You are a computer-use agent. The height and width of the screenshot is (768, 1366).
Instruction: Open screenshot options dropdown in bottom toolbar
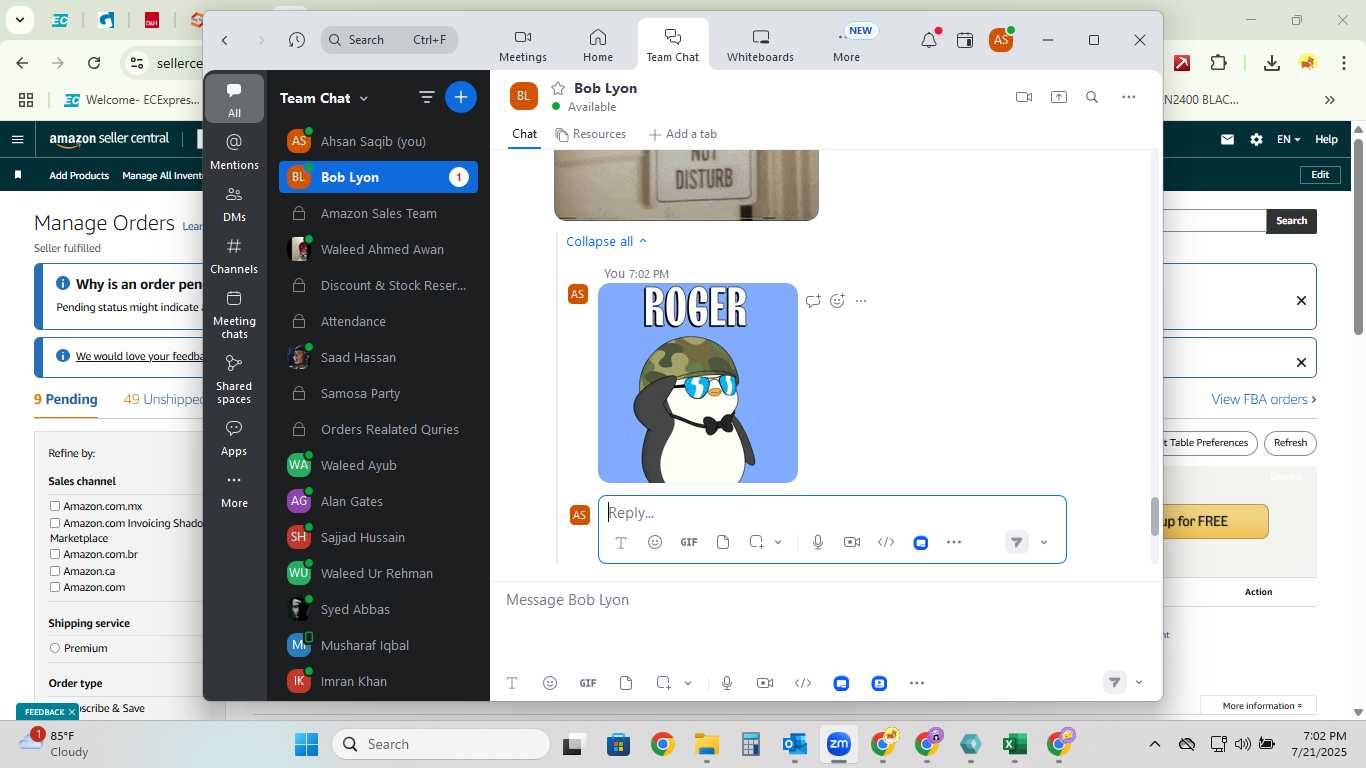(688, 683)
